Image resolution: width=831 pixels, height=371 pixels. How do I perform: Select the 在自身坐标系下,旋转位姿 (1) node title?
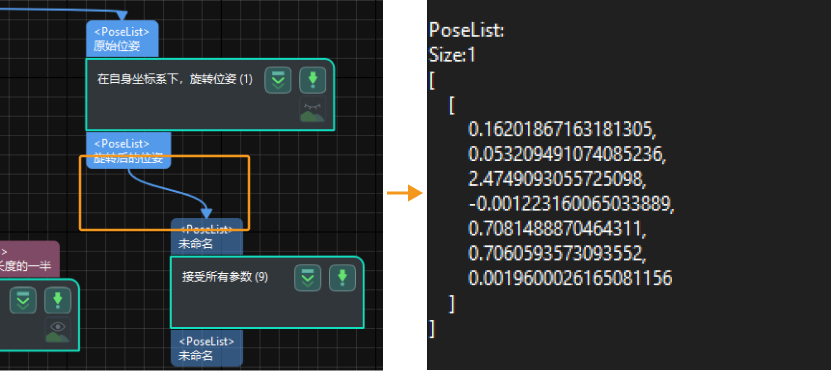click(175, 80)
